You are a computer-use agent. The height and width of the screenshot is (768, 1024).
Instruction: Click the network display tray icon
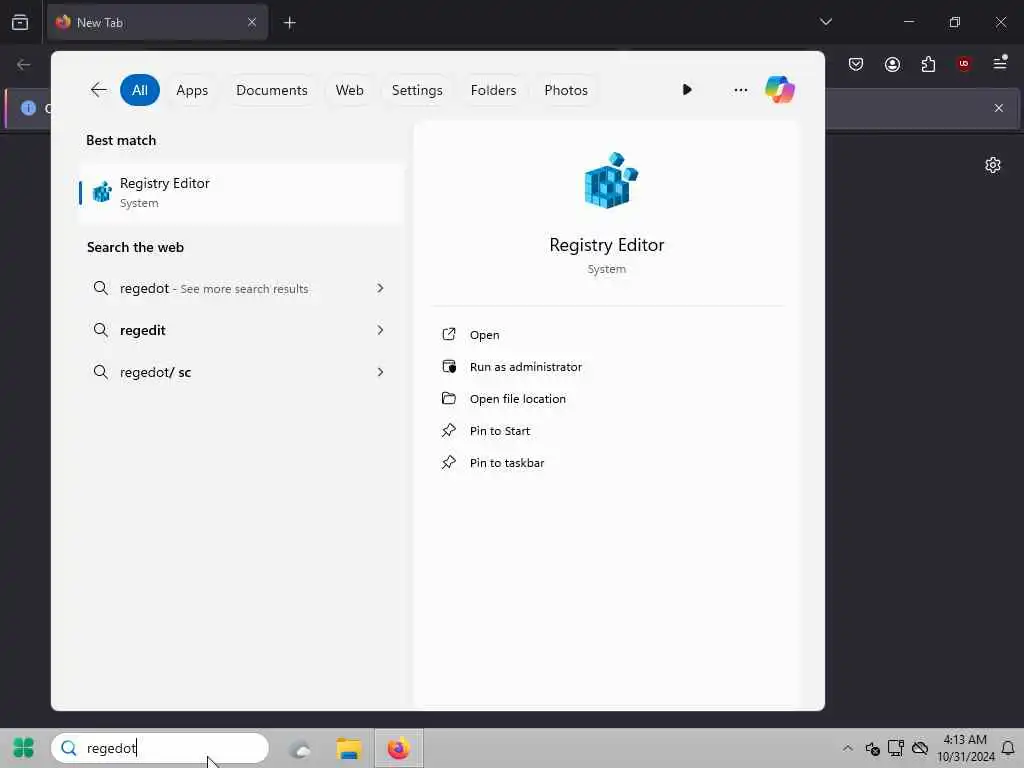click(x=896, y=748)
